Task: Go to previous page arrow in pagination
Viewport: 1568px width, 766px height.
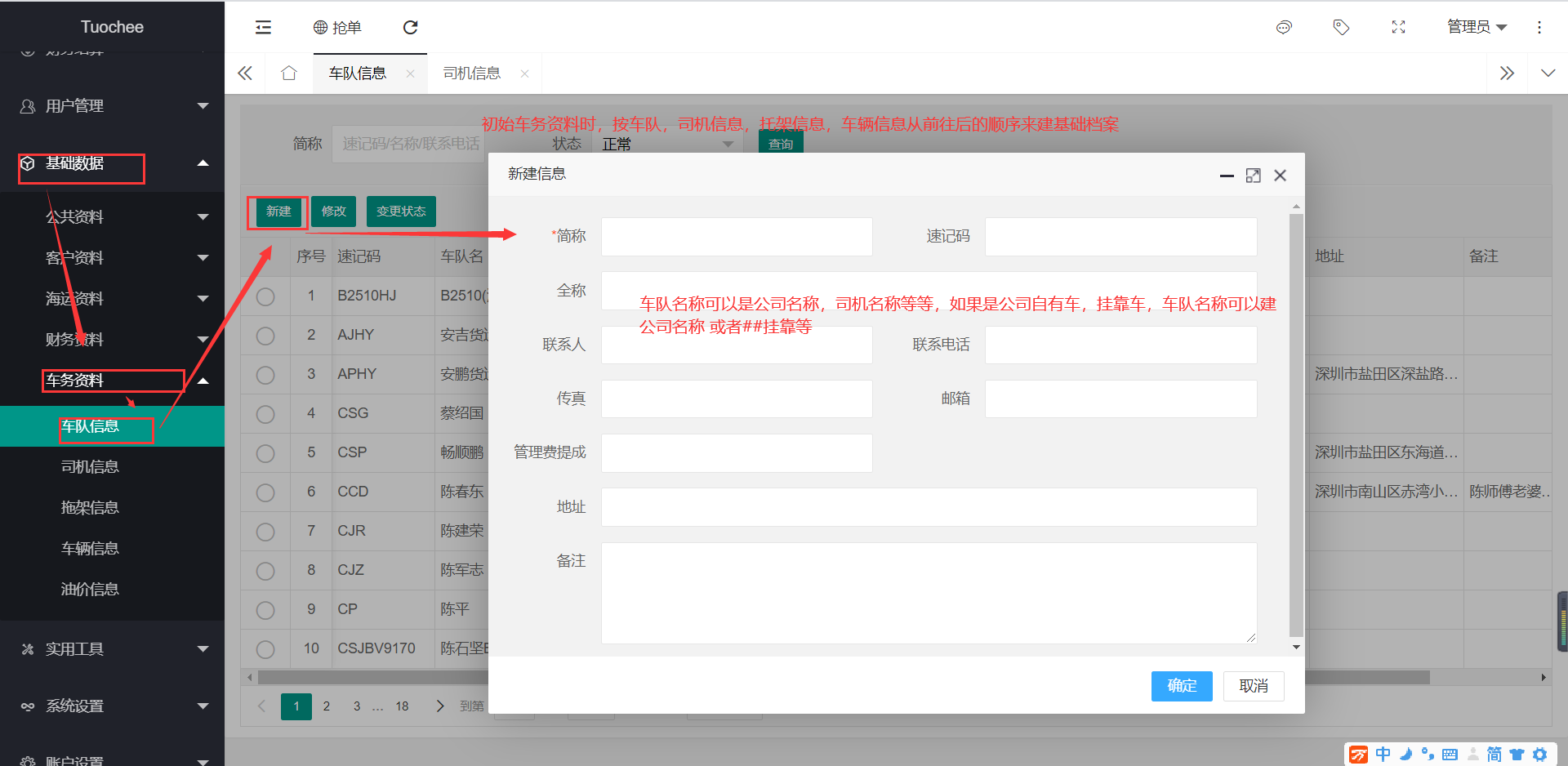Action: 261,706
